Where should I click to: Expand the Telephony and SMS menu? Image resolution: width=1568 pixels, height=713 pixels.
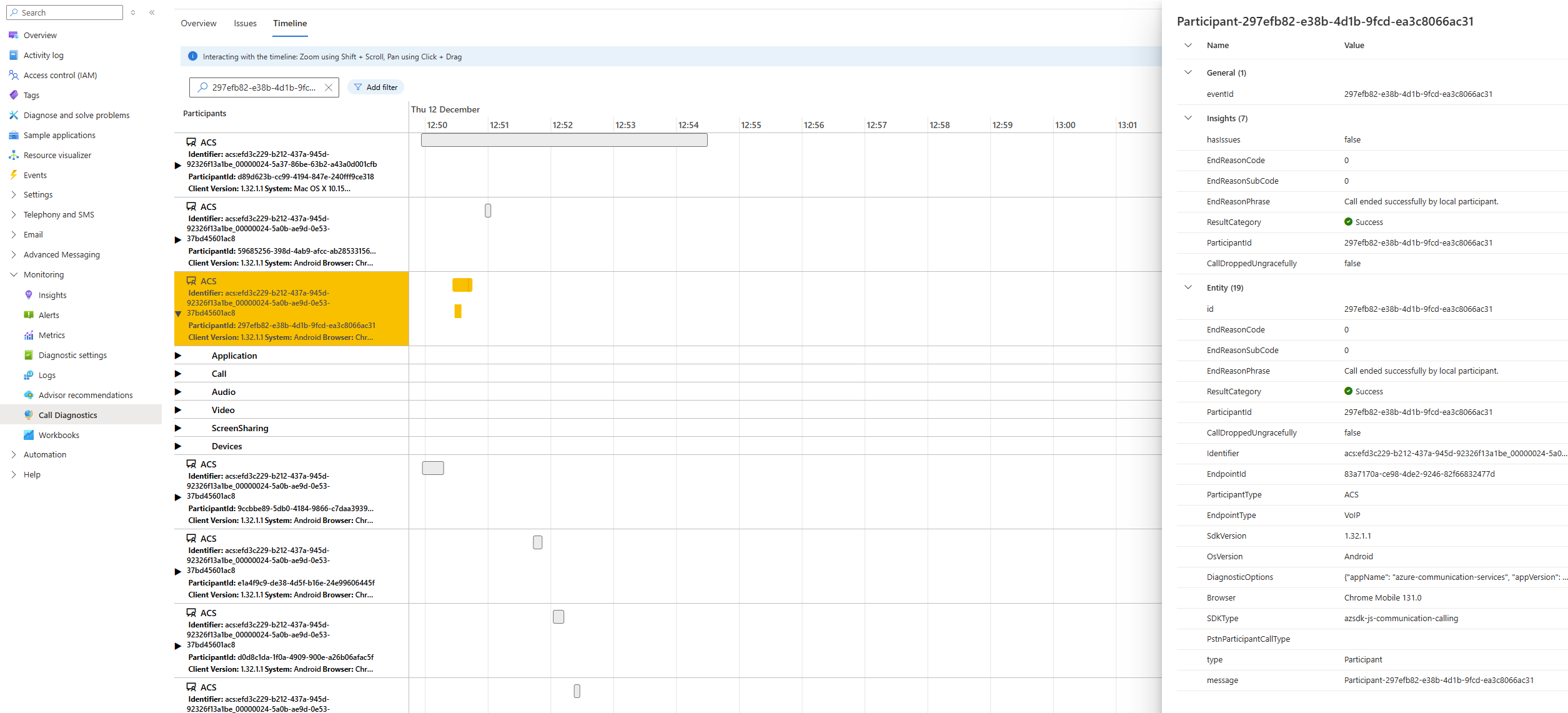pyautogui.click(x=13, y=214)
